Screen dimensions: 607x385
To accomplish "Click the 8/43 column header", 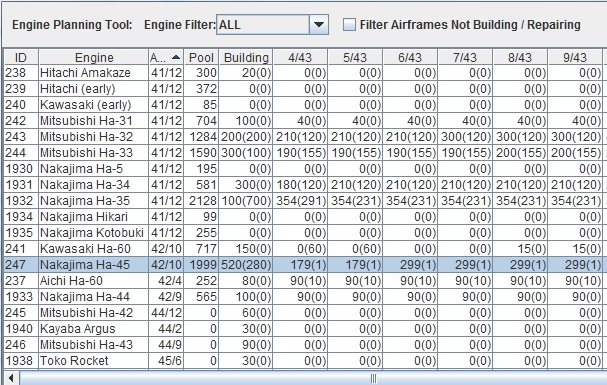I will click(520, 57).
